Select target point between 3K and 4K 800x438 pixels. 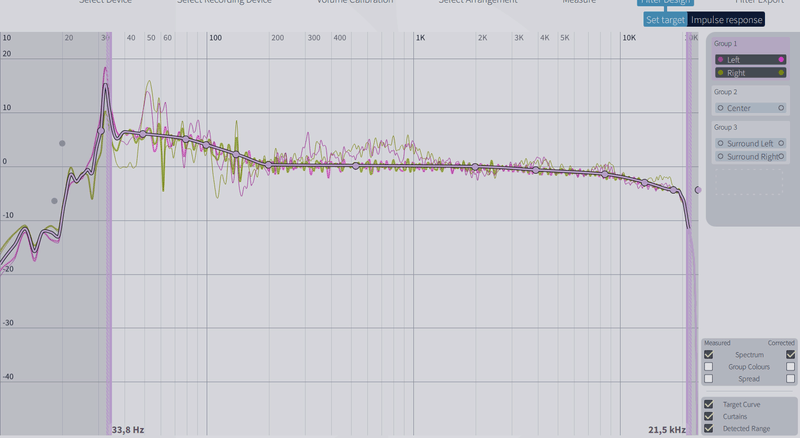535,170
